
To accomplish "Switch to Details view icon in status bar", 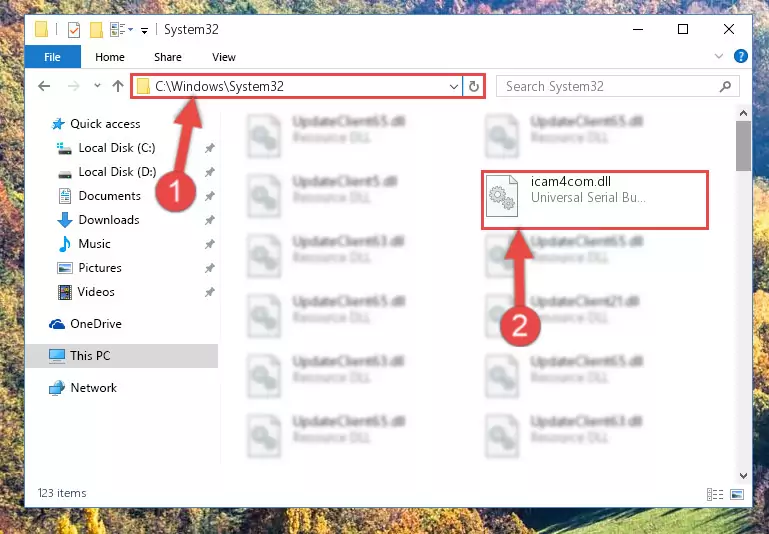I will pyautogui.click(x=715, y=494).
